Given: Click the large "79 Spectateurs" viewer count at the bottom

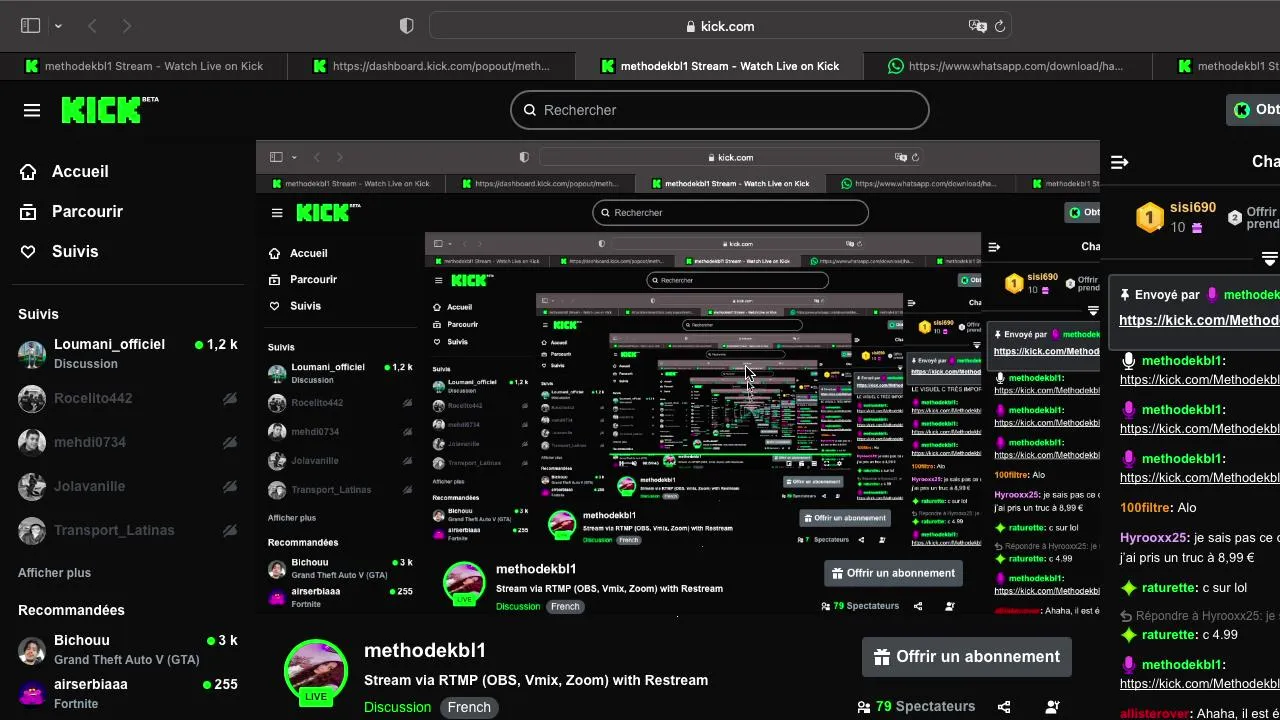Looking at the screenshot, I should click(x=916, y=707).
